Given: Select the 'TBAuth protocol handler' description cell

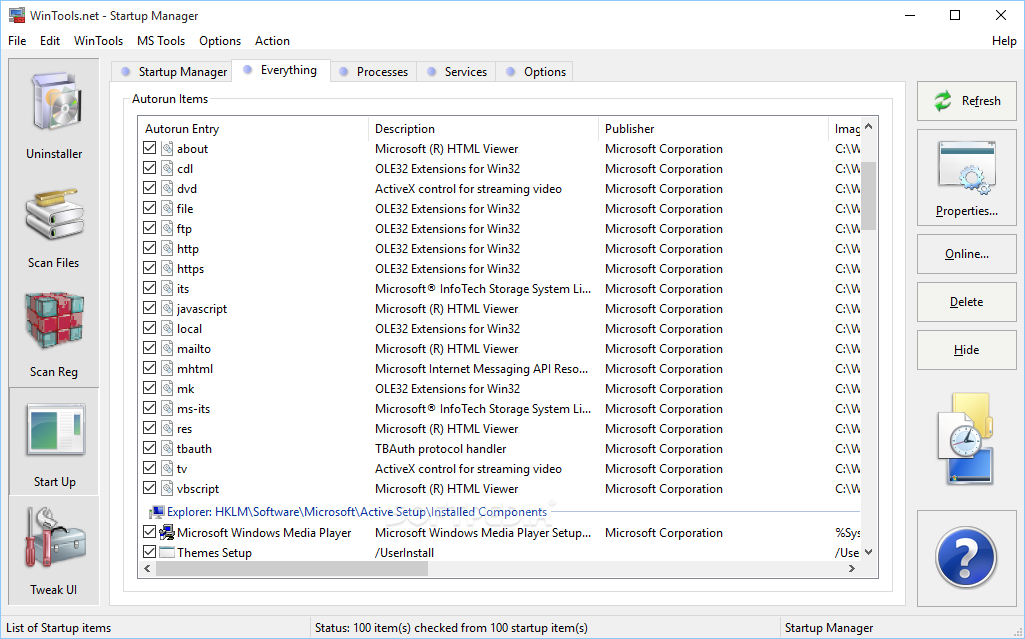Looking at the screenshot, I should (x=441, y=449).
